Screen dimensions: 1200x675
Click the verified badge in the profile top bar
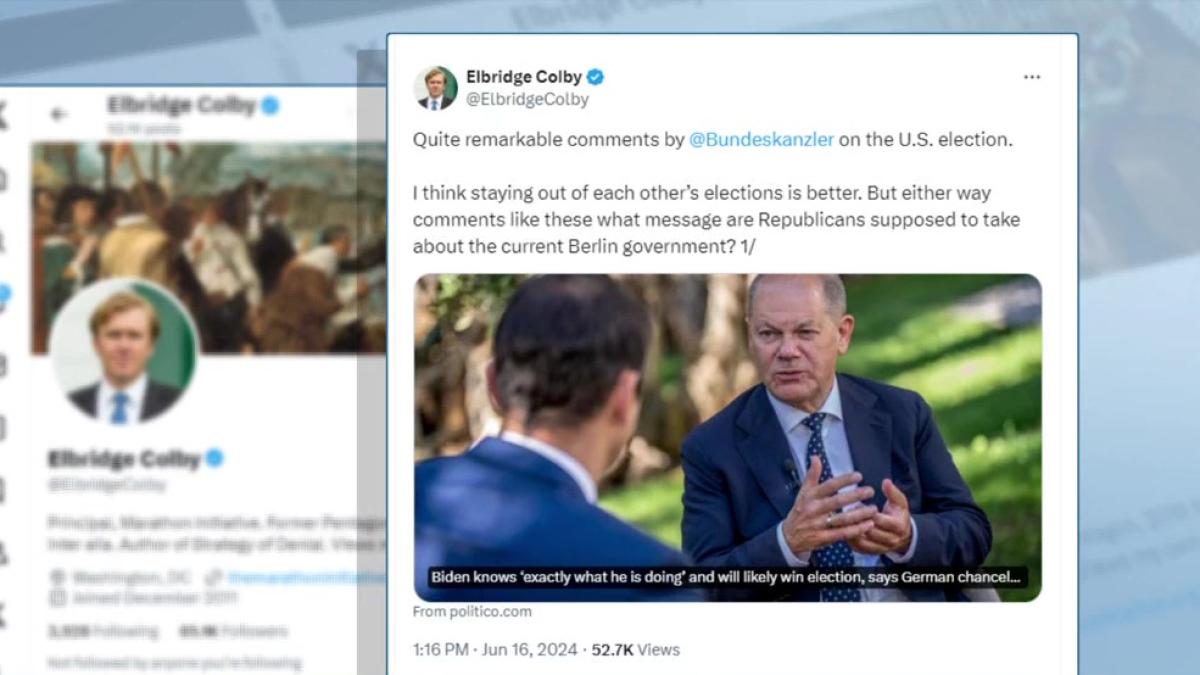270,105
